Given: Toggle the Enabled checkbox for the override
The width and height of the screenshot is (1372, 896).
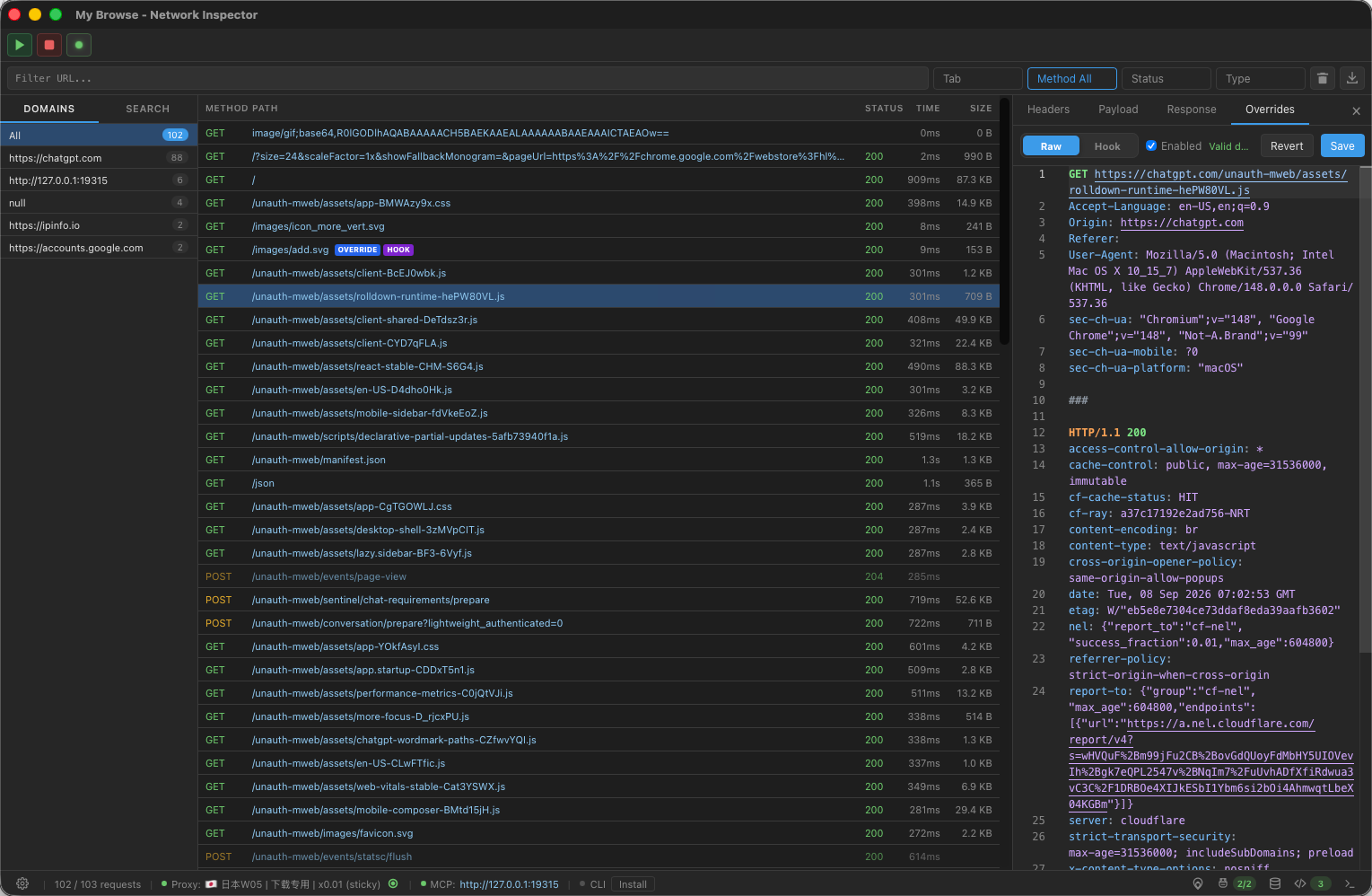Looking at the screenshot, I should click(x=1151, y=145).
